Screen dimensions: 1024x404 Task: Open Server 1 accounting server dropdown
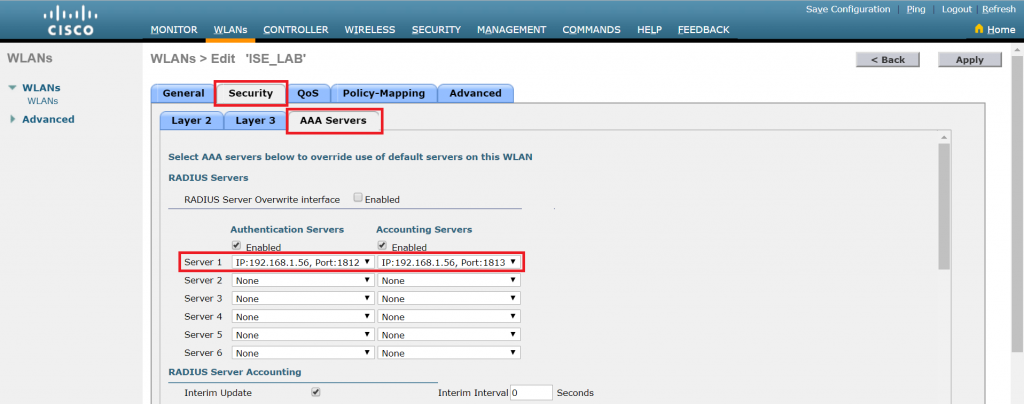449,262
